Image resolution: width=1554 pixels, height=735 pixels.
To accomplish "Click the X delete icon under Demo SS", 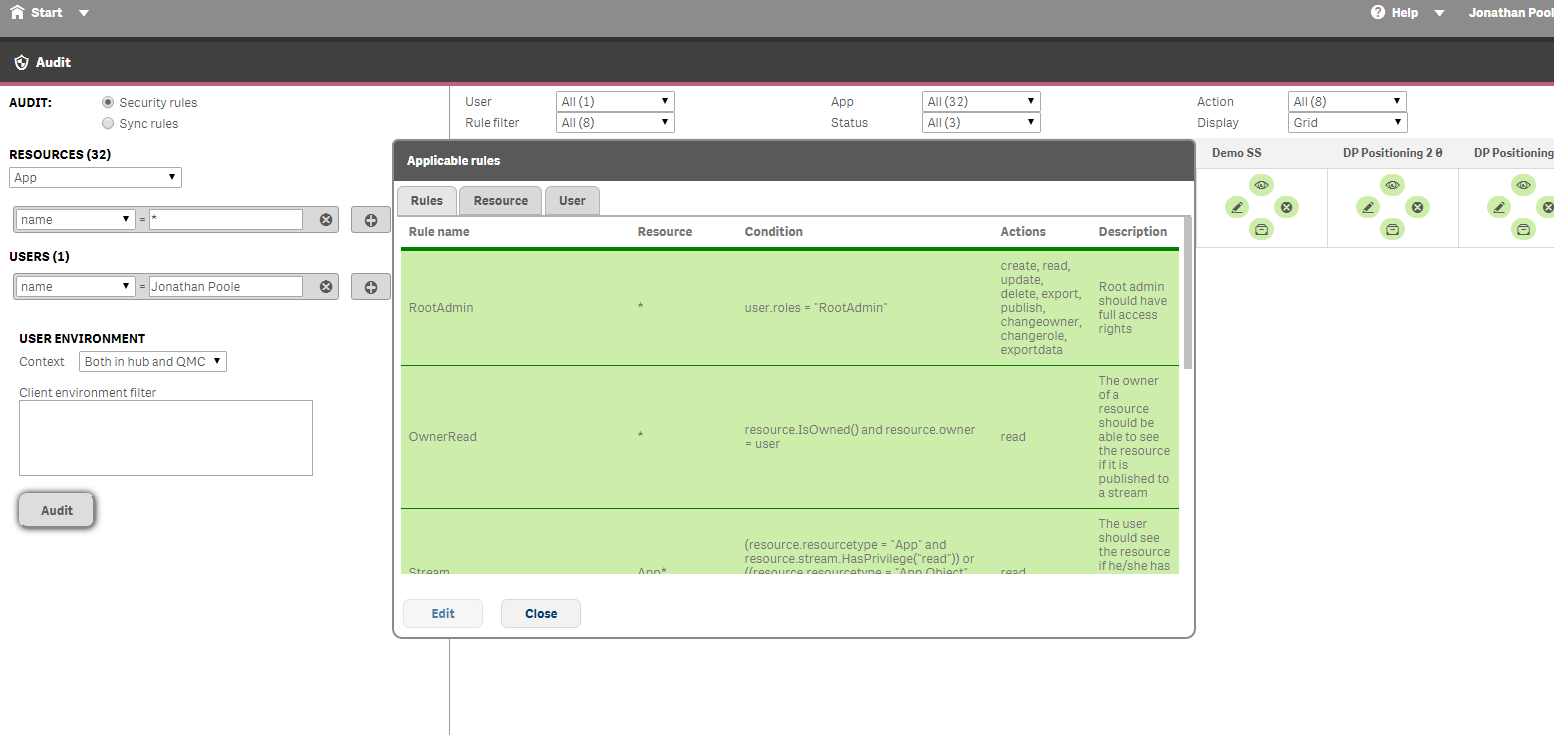I will tap(1287, 207).
